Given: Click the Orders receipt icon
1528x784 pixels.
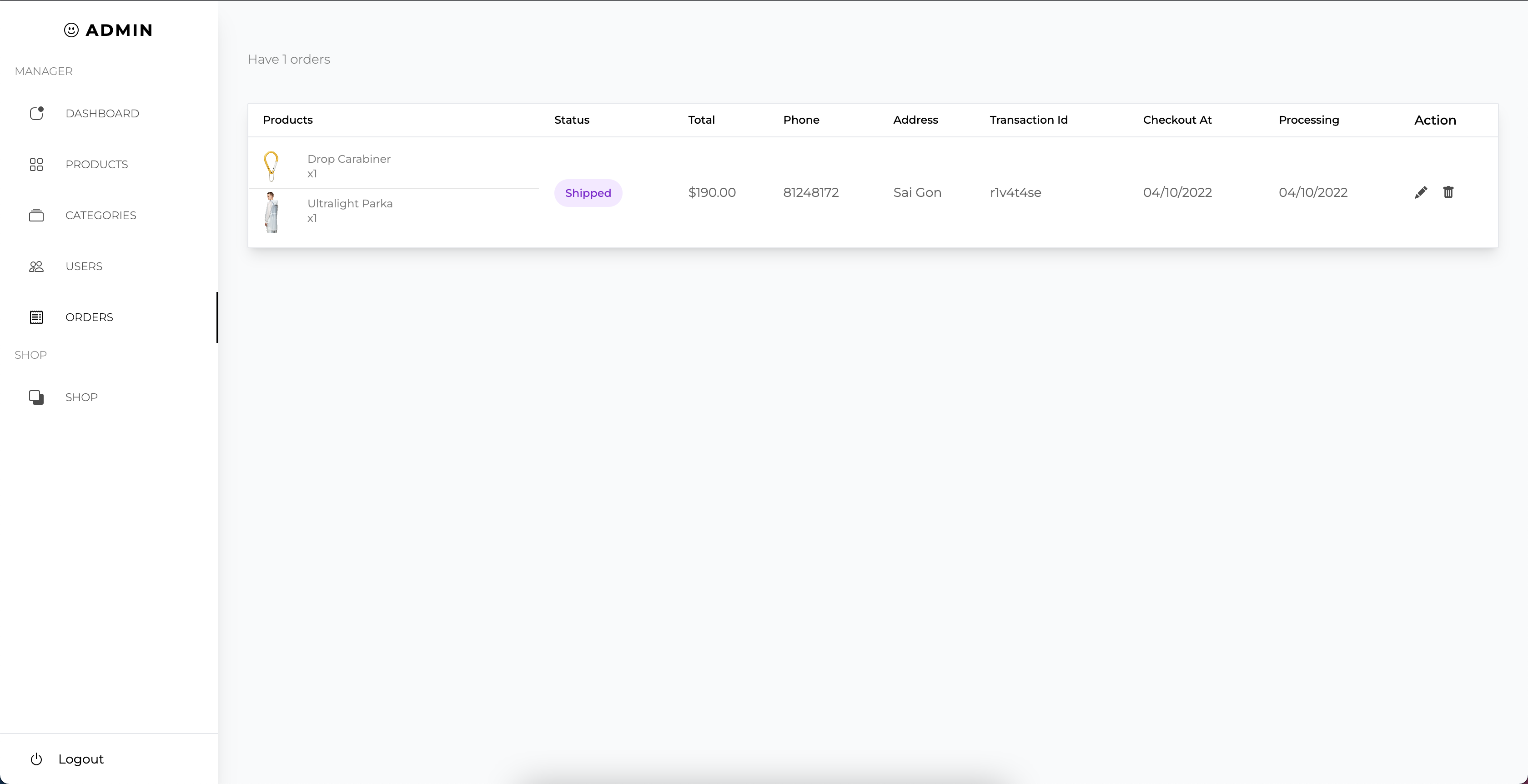Looking at the screenshot, I should [36, 317].
